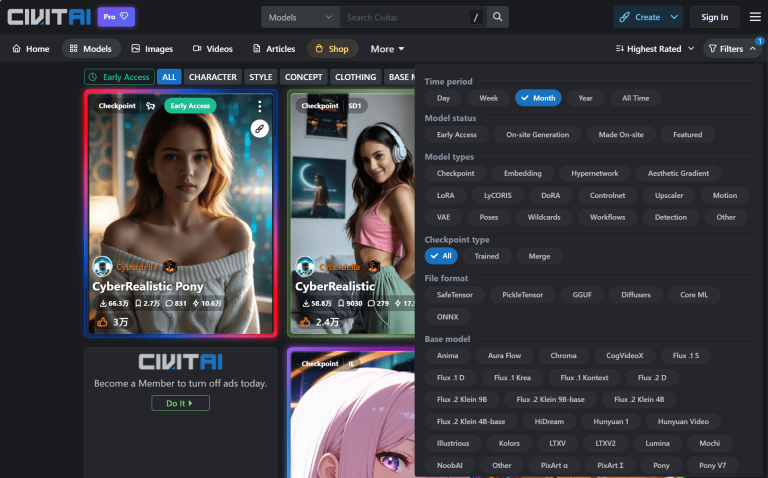This screenshot has height=478, width=768.
Task: Toggle the SafeTensor file format filter
Action: pyautogui.click(x=455, y=295)
